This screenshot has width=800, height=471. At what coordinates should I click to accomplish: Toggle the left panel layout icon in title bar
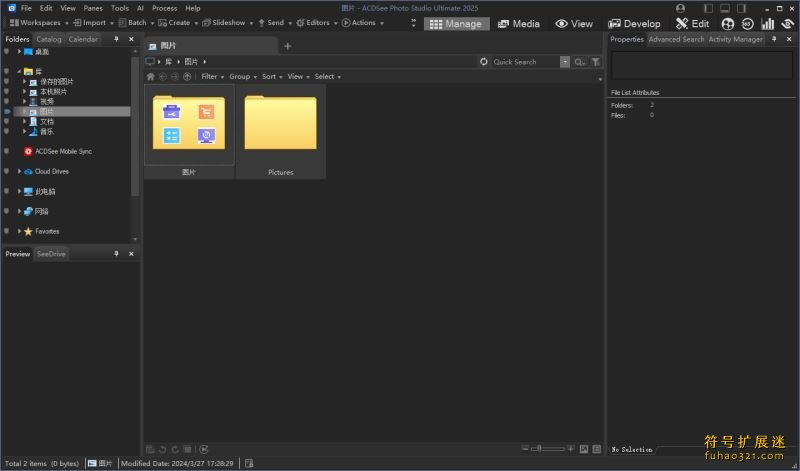709,7
